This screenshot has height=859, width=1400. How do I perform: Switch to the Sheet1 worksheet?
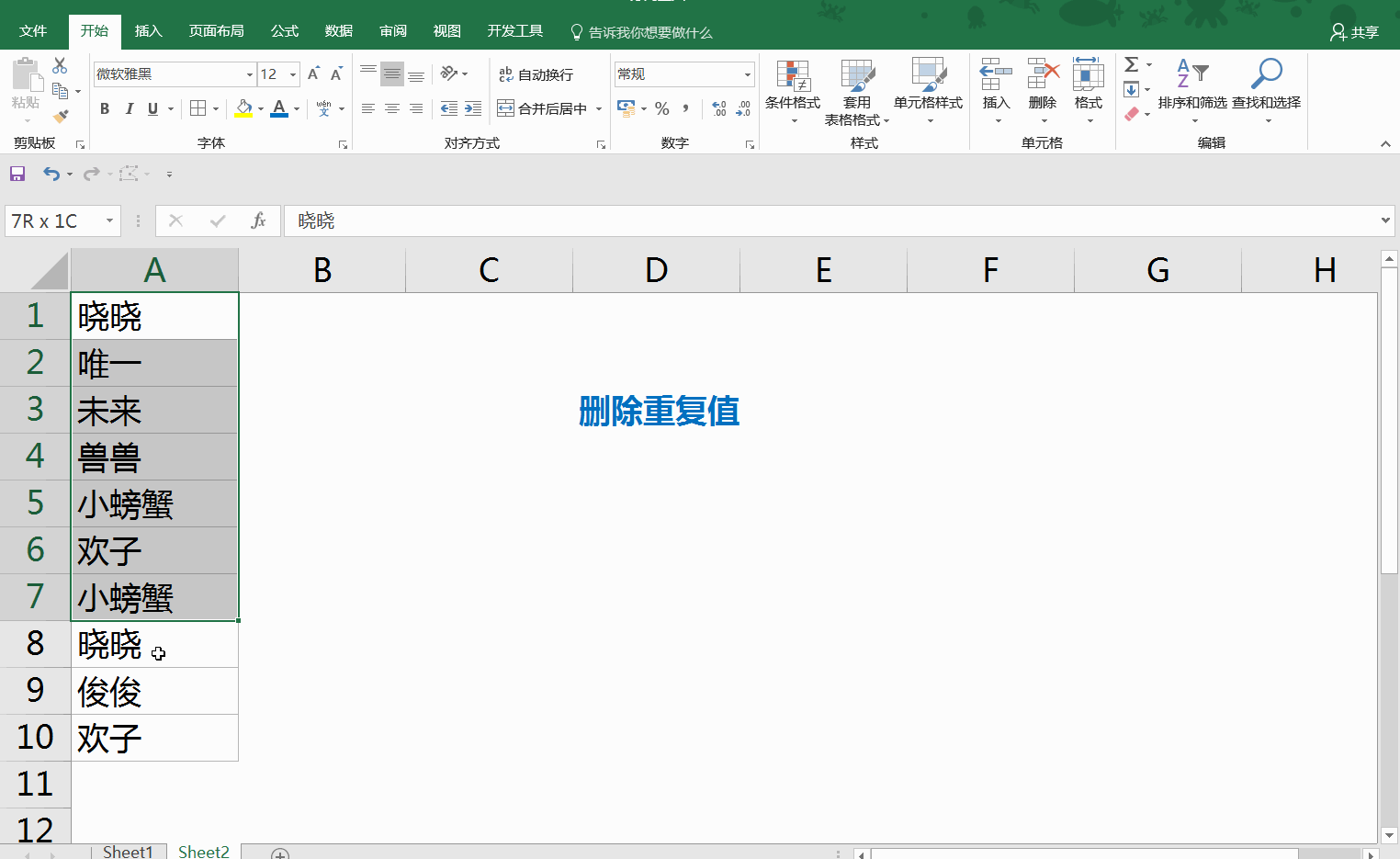click(x=128, y=852)
